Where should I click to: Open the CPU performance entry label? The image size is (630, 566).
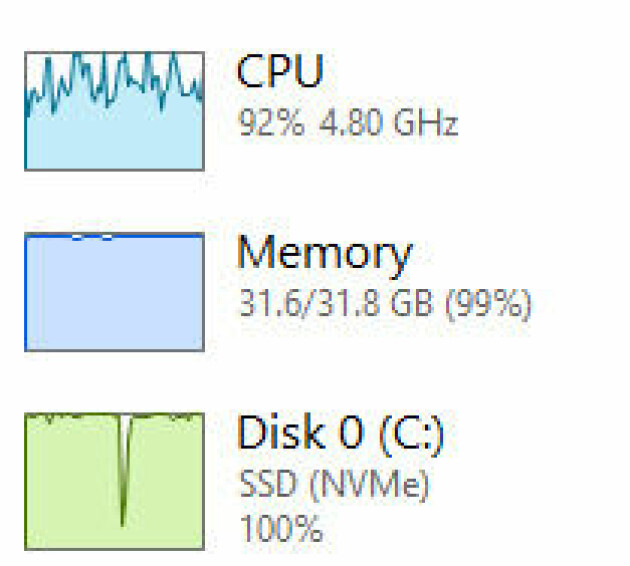coord(280,71)
